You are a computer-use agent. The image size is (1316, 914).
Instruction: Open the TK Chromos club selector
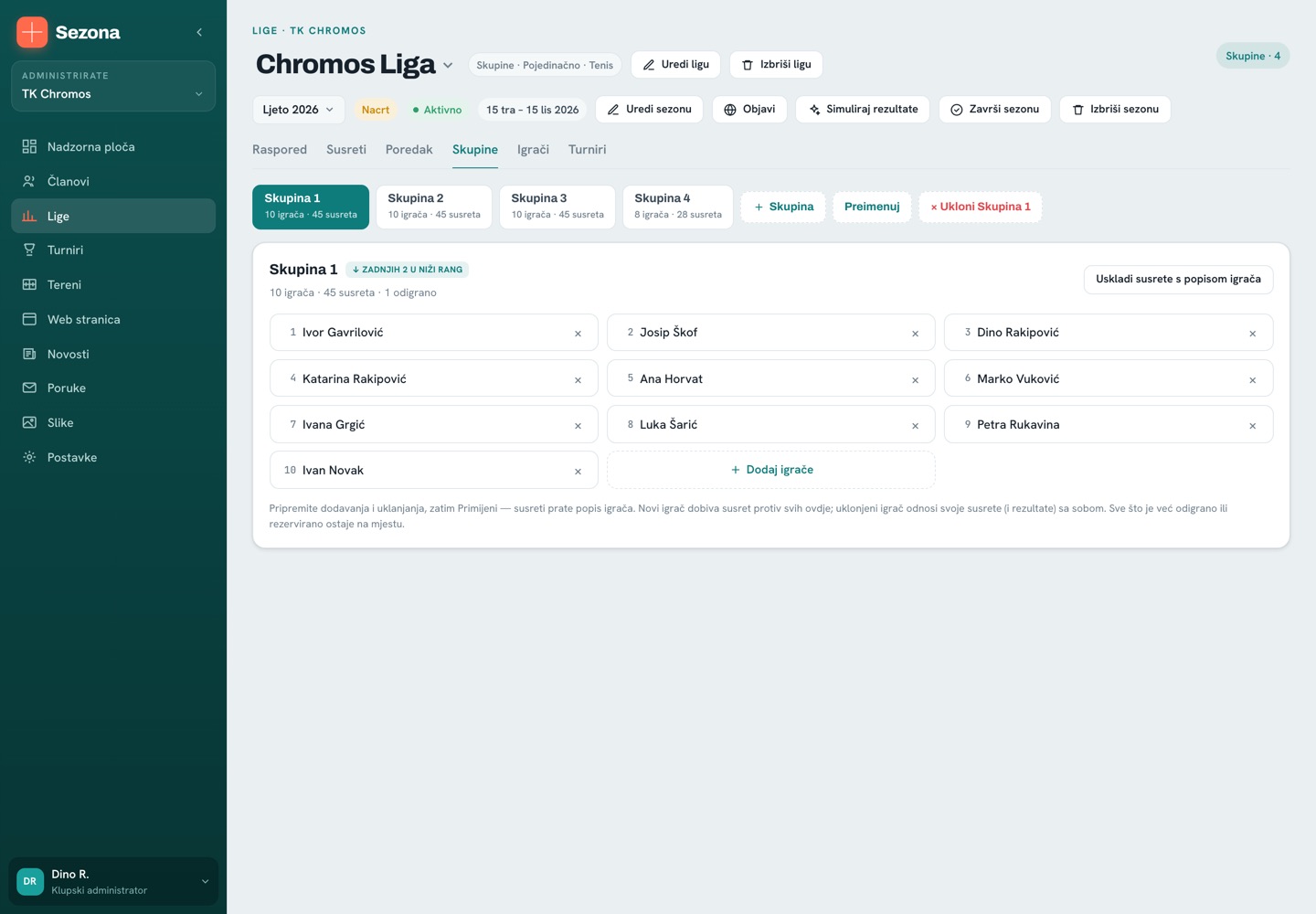click(x=113, y=86)
